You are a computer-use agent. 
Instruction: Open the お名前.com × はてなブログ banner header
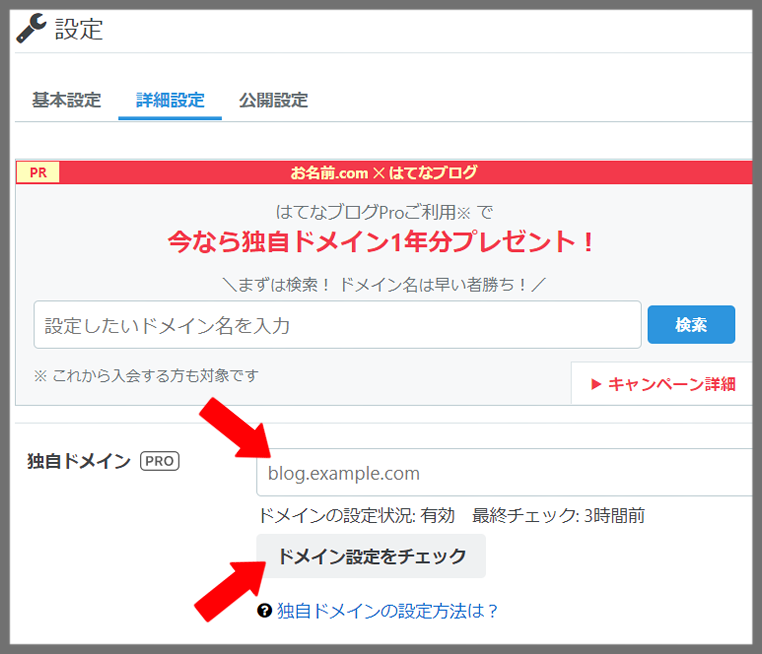(384, 172)
